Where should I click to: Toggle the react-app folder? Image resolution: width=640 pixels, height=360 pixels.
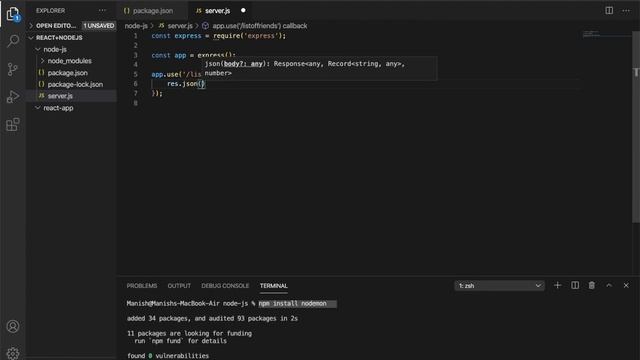click(x=58, y=108)
